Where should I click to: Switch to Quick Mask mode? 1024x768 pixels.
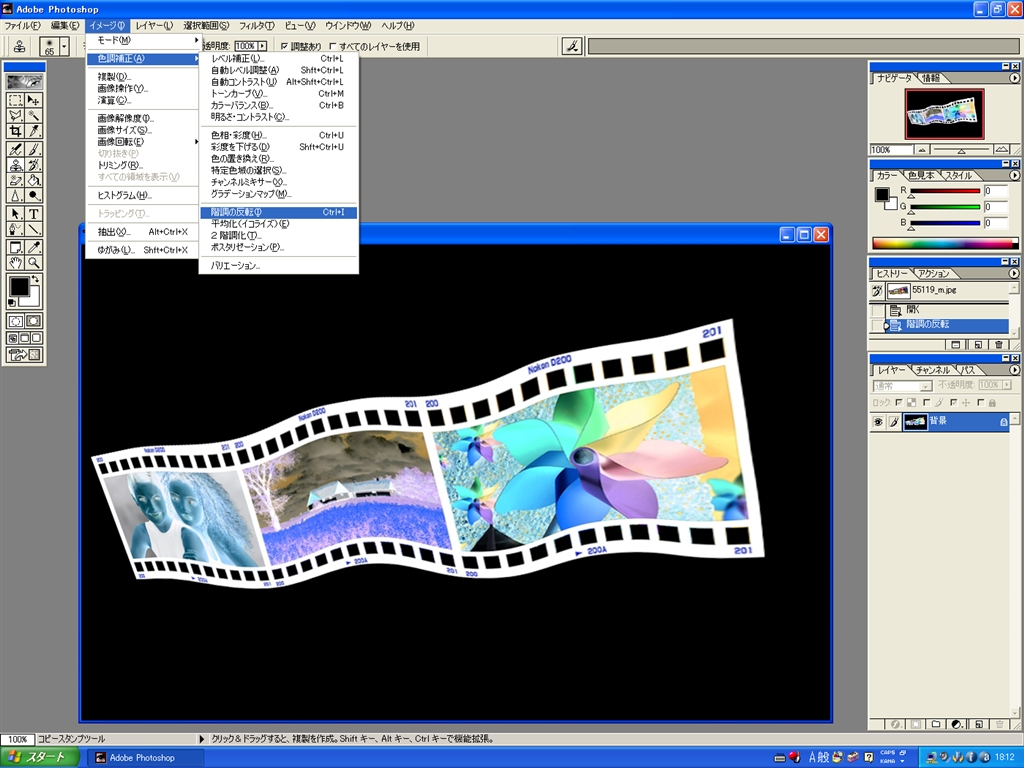point(33,321)
